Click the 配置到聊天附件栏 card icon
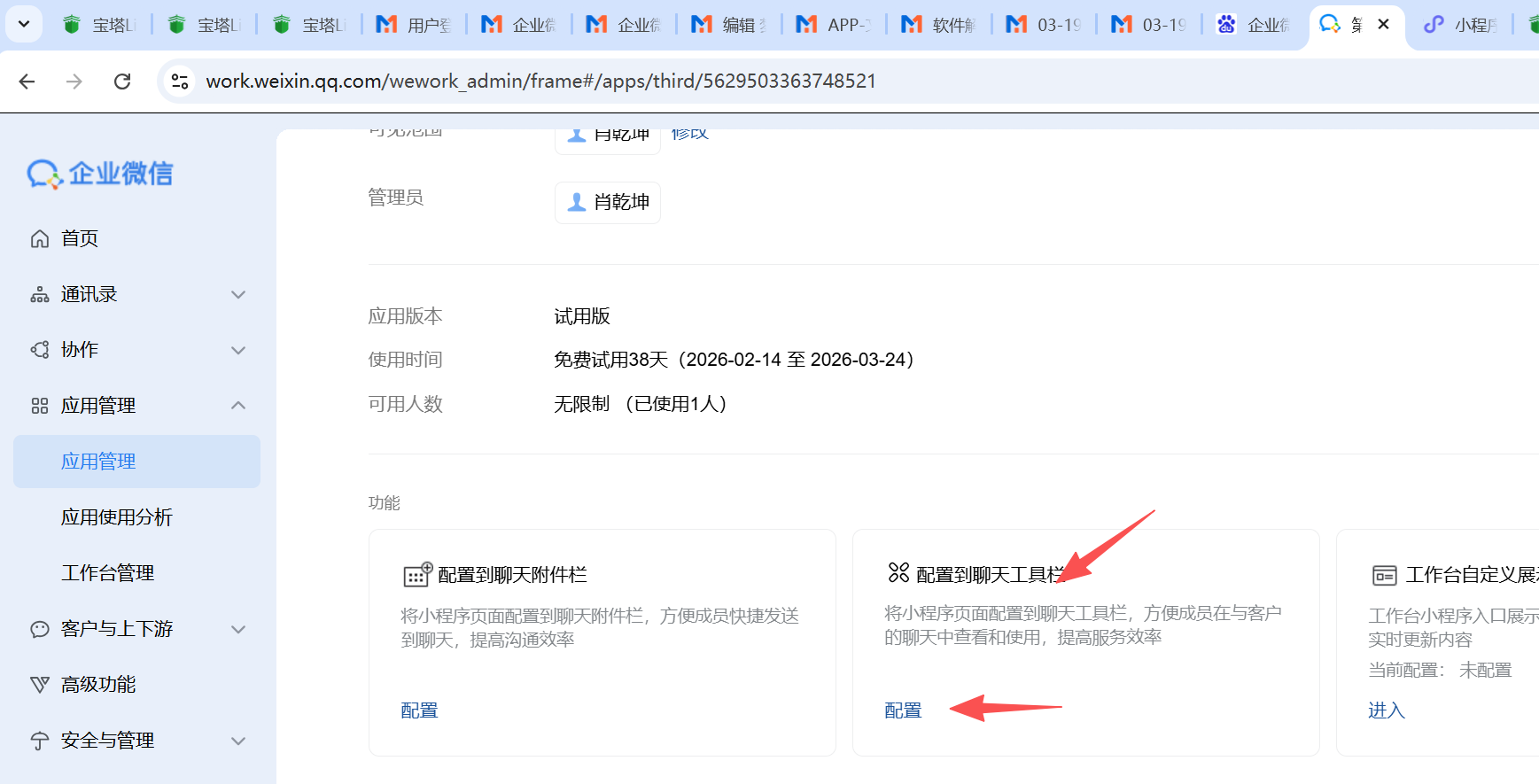 point(416,575)
